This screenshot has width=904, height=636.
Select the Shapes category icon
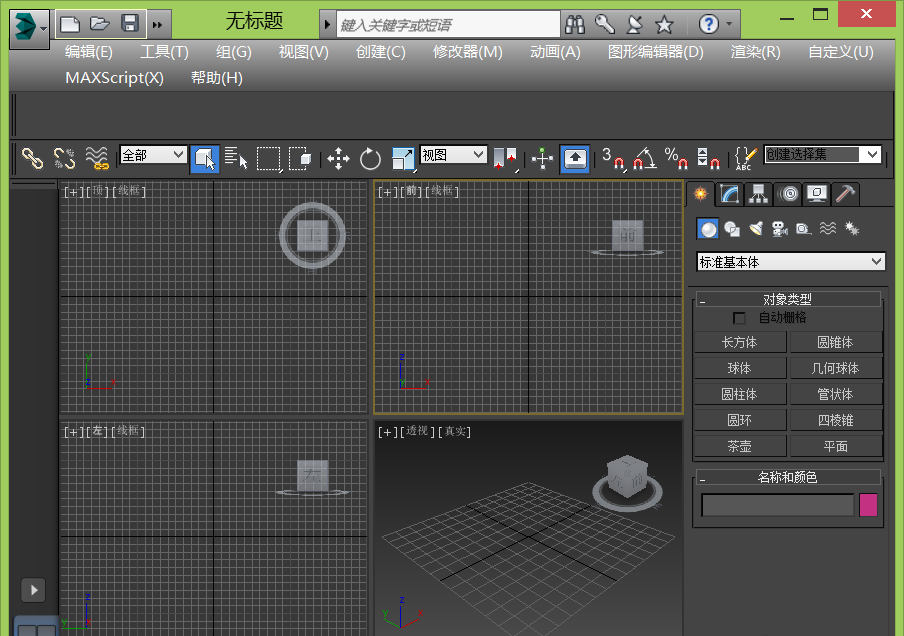coord(732,229)
